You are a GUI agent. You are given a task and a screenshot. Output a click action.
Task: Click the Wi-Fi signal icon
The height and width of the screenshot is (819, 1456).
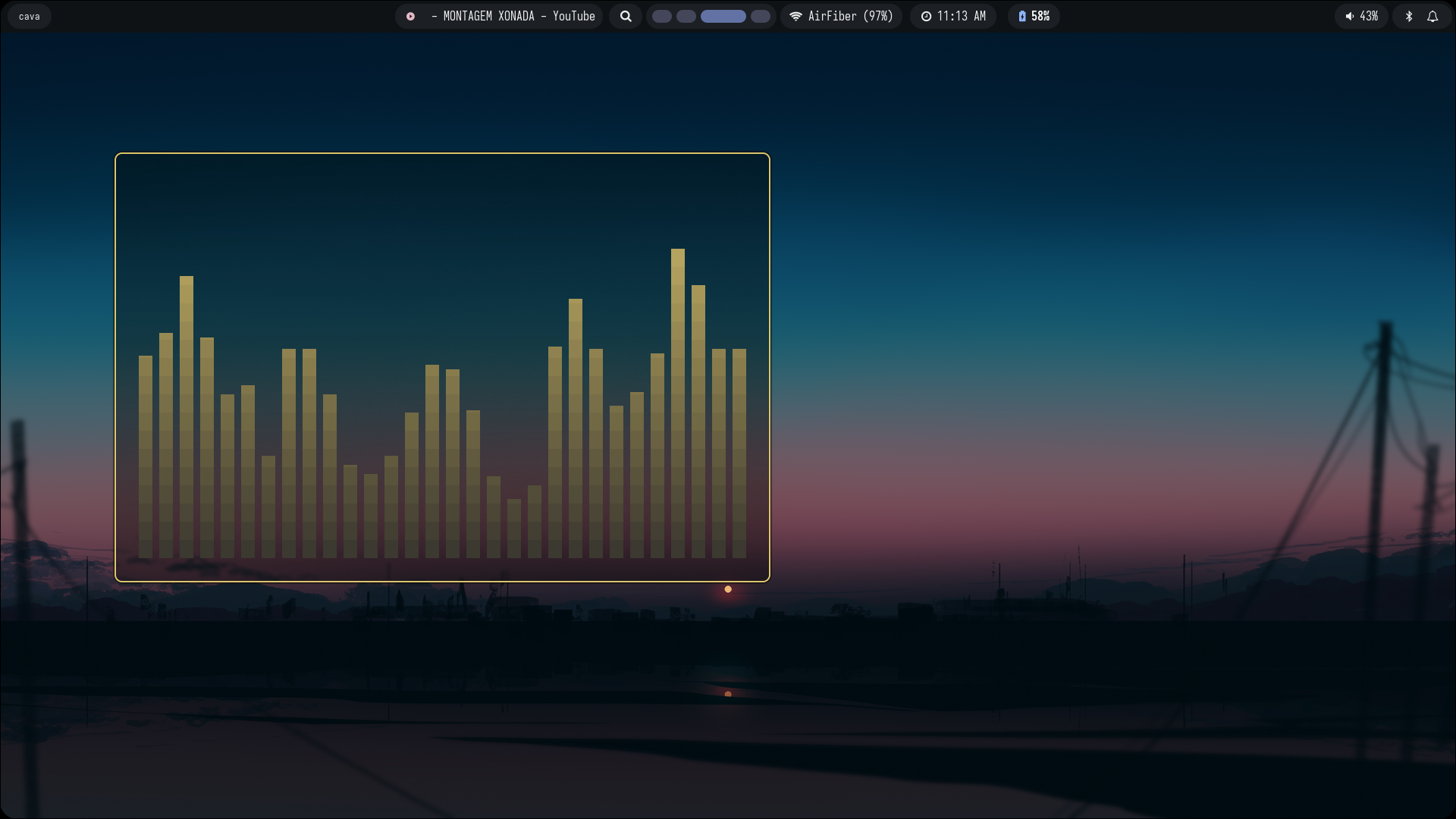click(795, 16)
